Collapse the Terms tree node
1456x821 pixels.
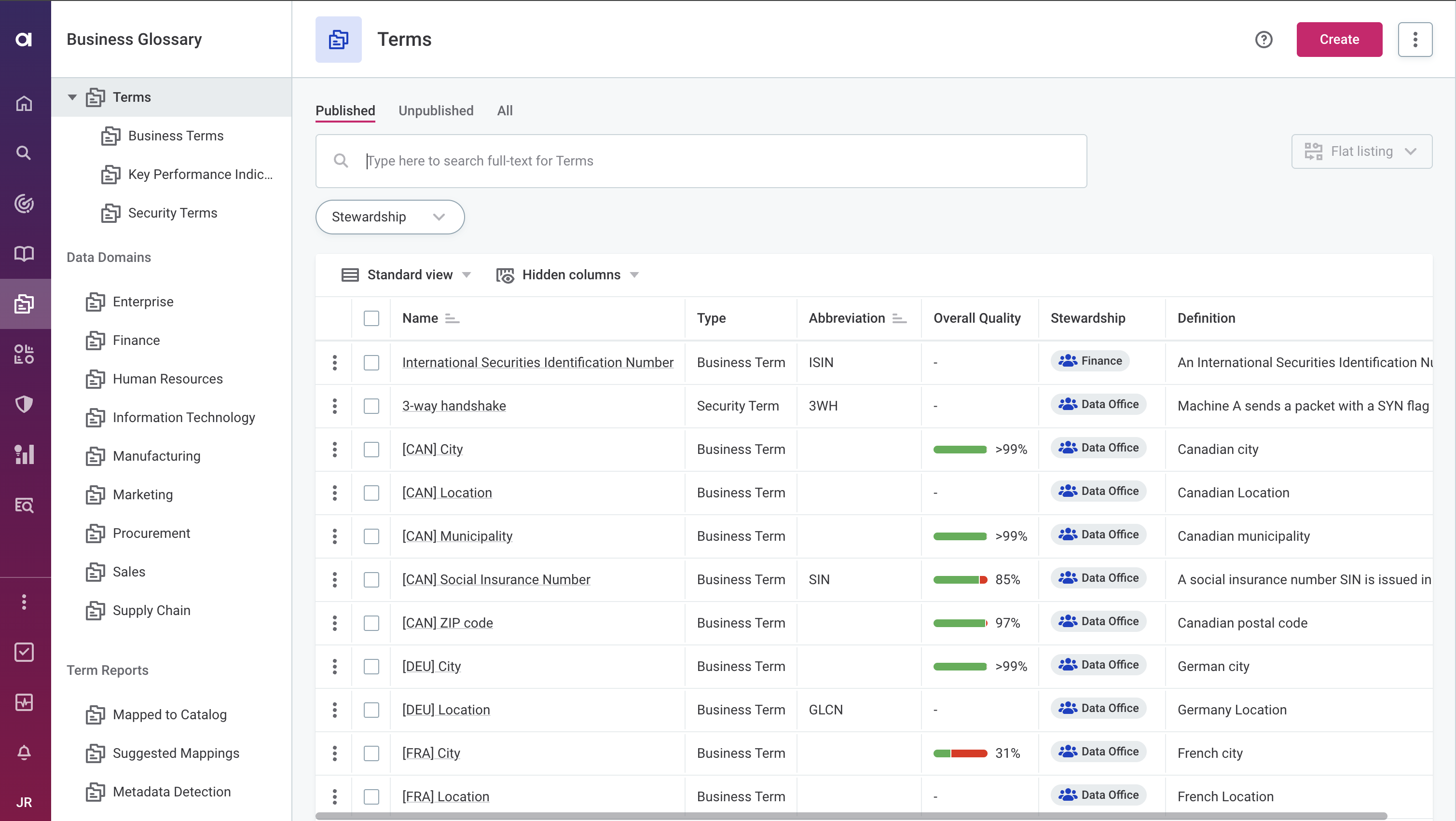(72, 97)
